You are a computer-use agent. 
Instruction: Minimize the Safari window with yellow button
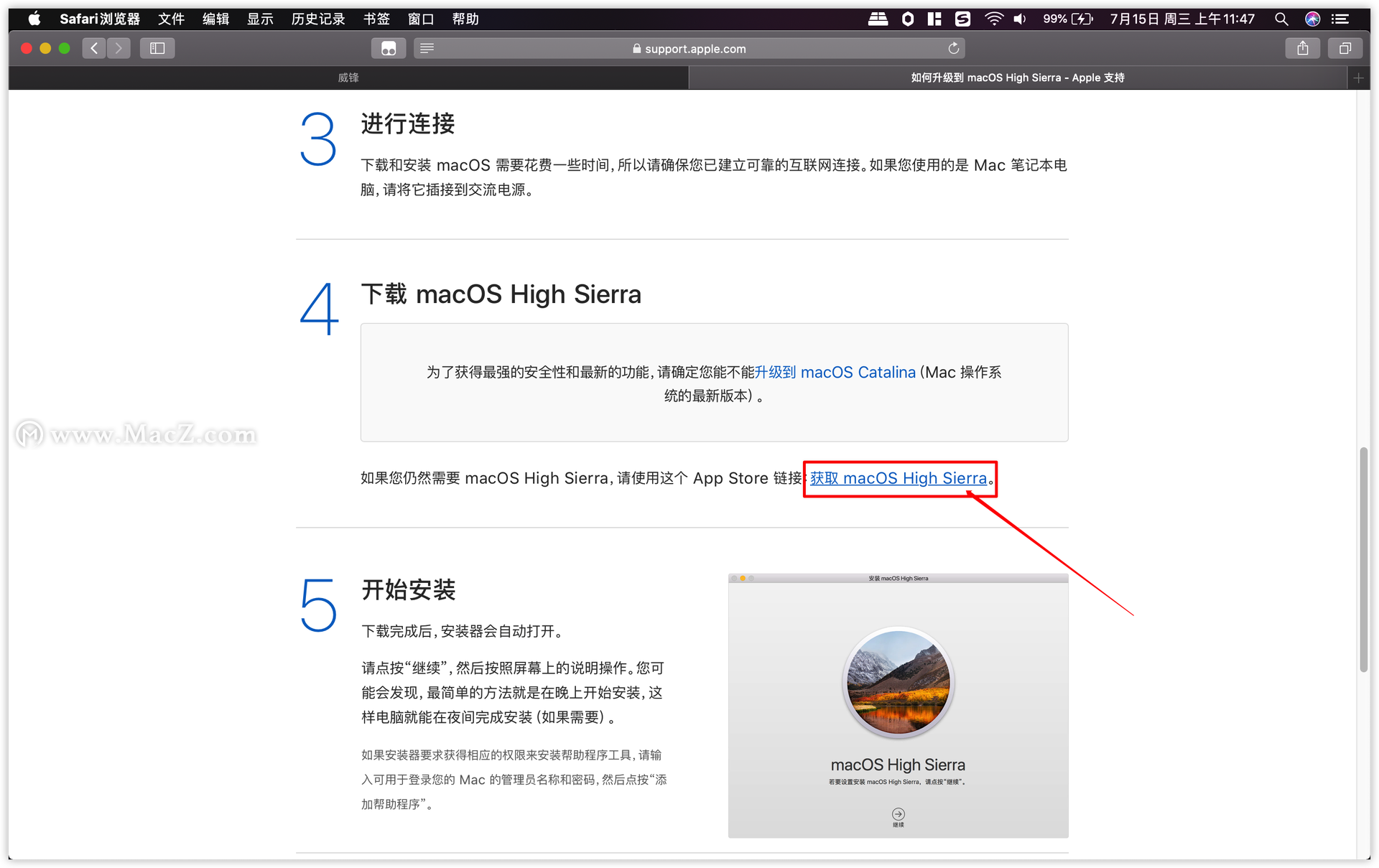click(x=45, y=48)
